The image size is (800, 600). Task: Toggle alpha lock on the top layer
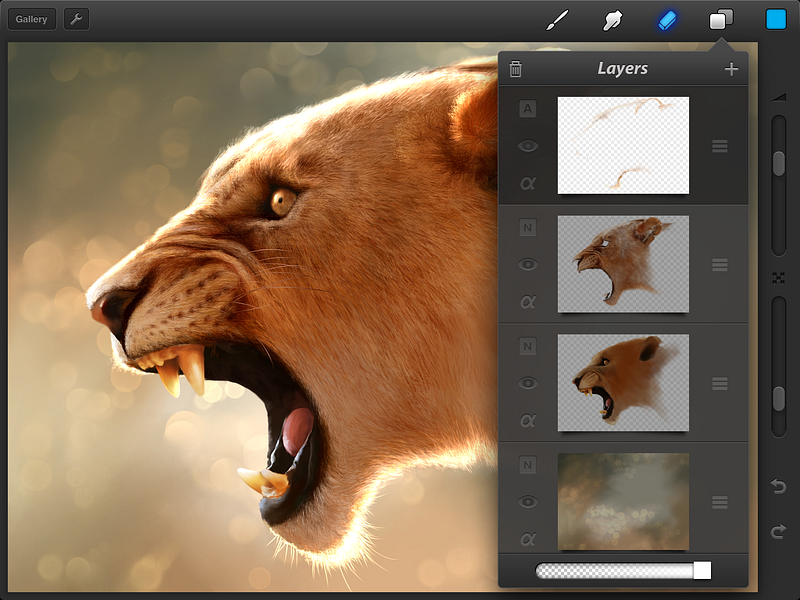pos(528,183)
